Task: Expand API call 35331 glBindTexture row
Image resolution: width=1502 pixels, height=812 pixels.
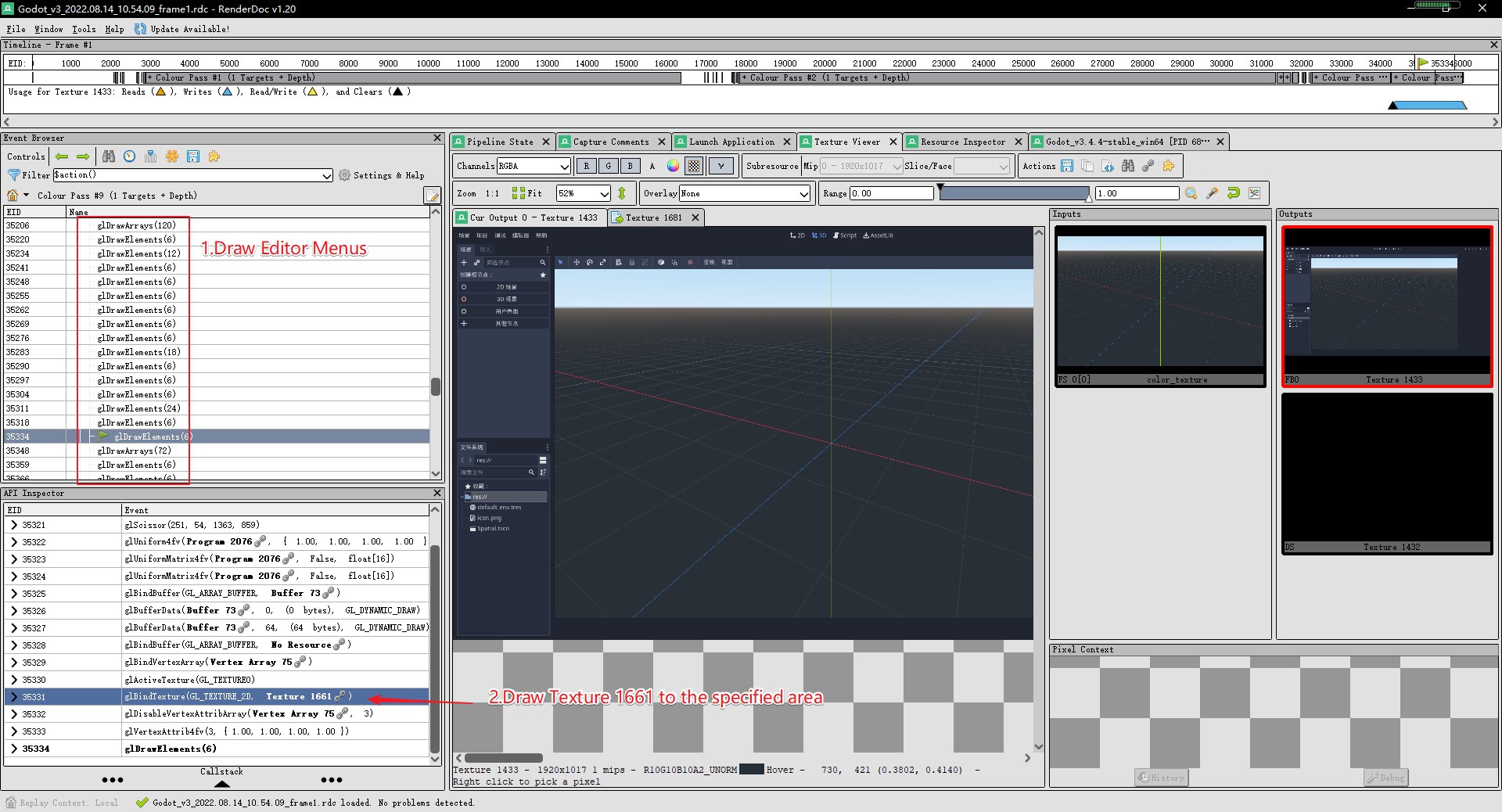Action: coord(14,697)
